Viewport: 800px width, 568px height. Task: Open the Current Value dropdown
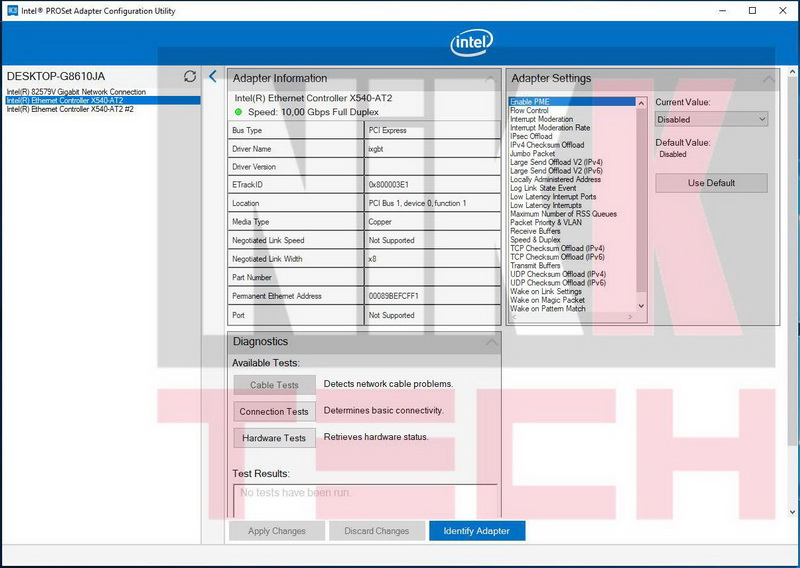[711, 119]
